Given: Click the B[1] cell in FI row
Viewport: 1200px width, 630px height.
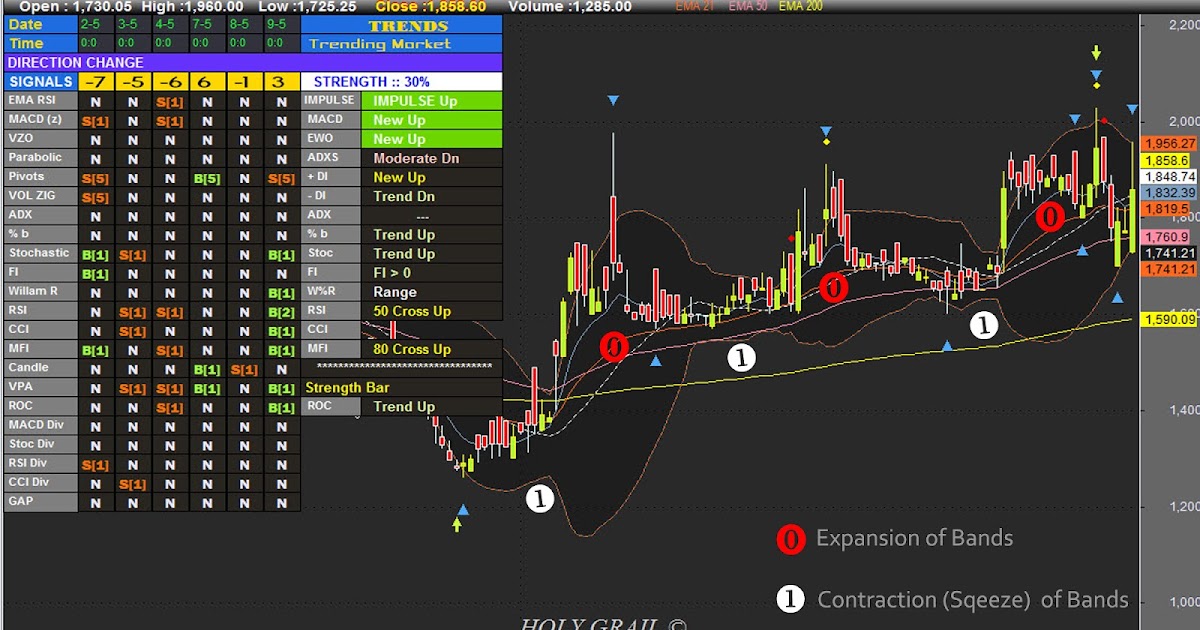Looking at the screenshot, I should [x=96, y=273].
